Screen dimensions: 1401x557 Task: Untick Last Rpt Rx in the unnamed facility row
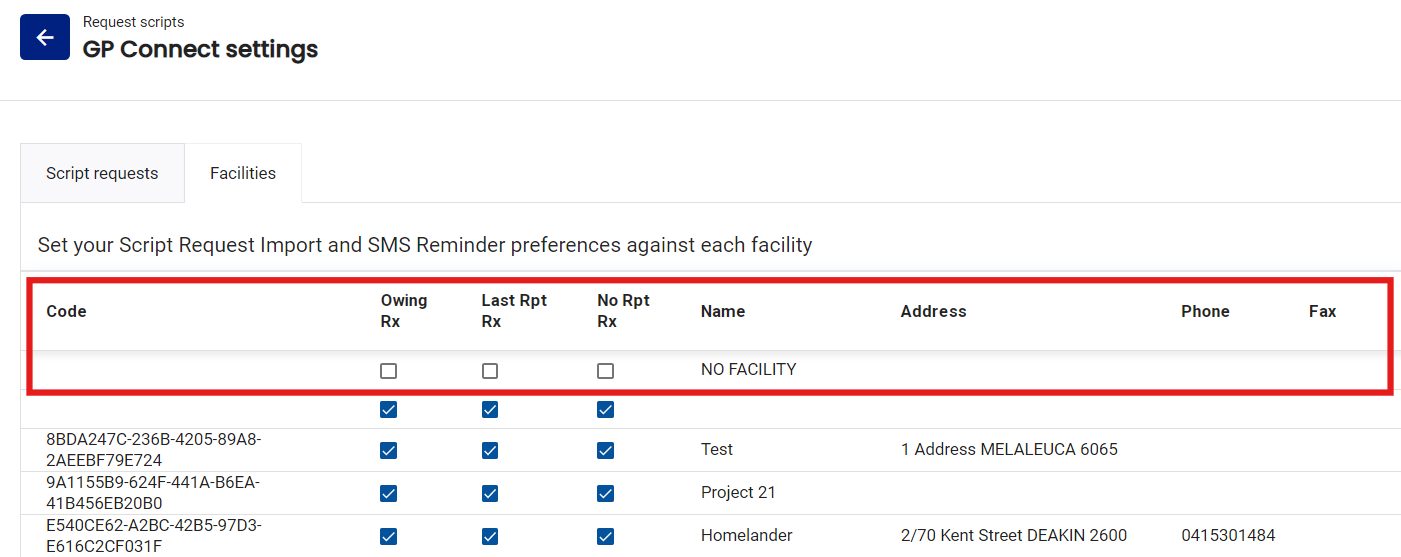click(x=490, y=410)
